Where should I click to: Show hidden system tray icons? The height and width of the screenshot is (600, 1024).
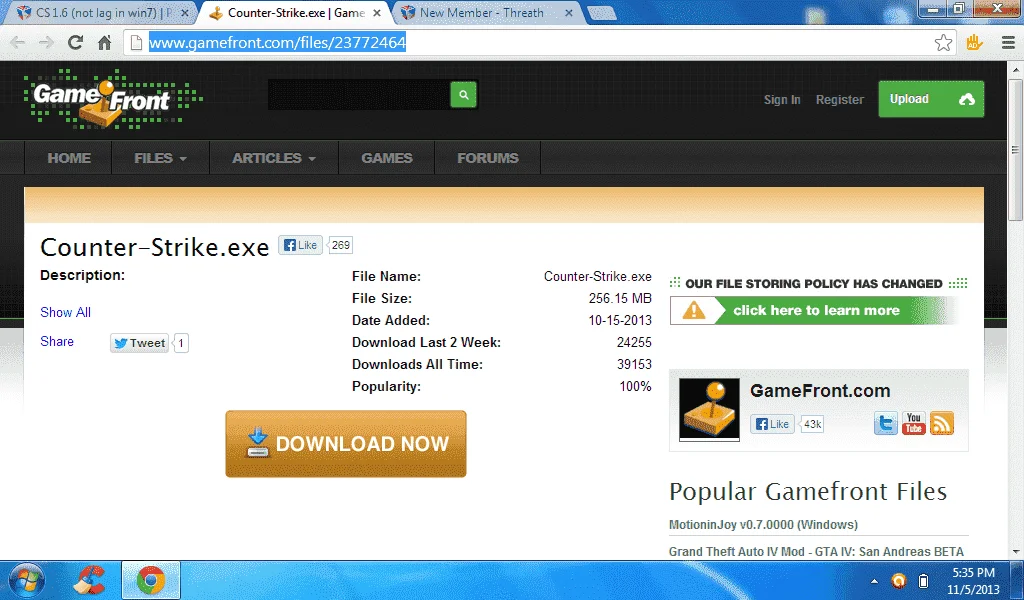[x=874, y=580]
